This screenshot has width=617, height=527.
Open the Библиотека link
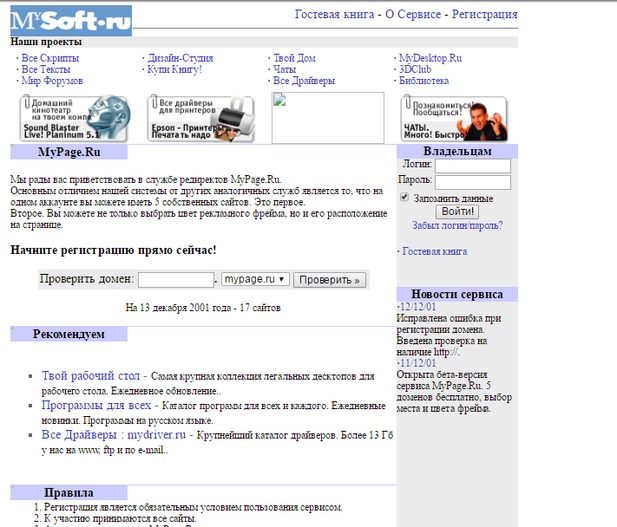click(424, 81)
